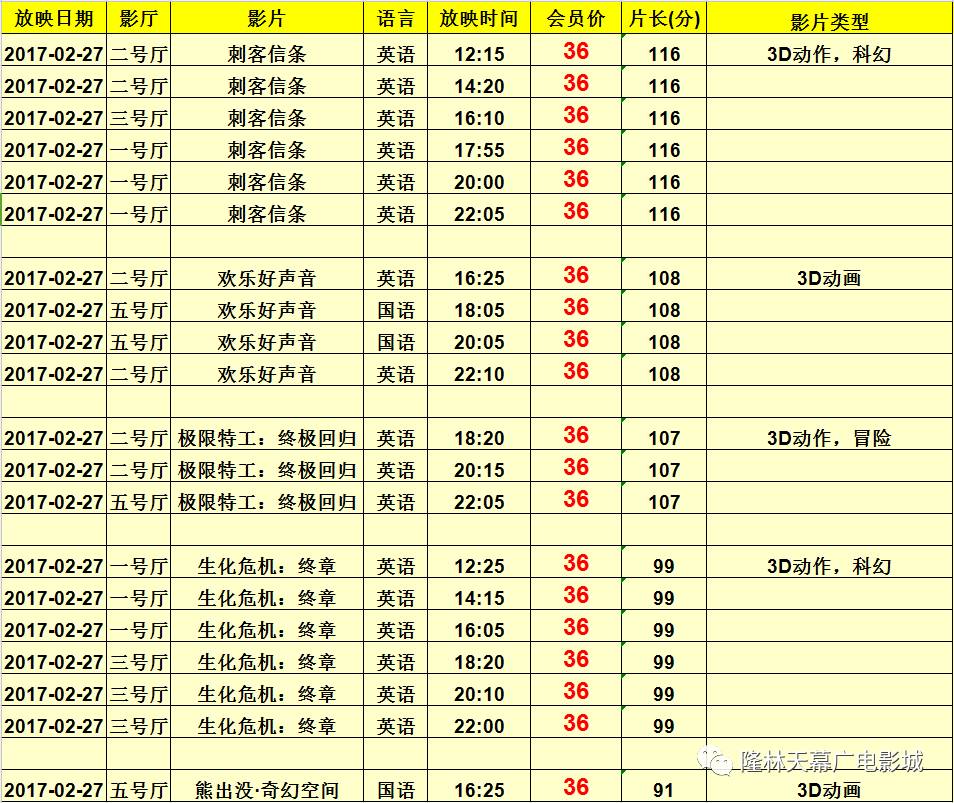Click 18:20 showtime of 极限特工
The image size is (954, 803).
pyautogui.click(x=479, y=436)
